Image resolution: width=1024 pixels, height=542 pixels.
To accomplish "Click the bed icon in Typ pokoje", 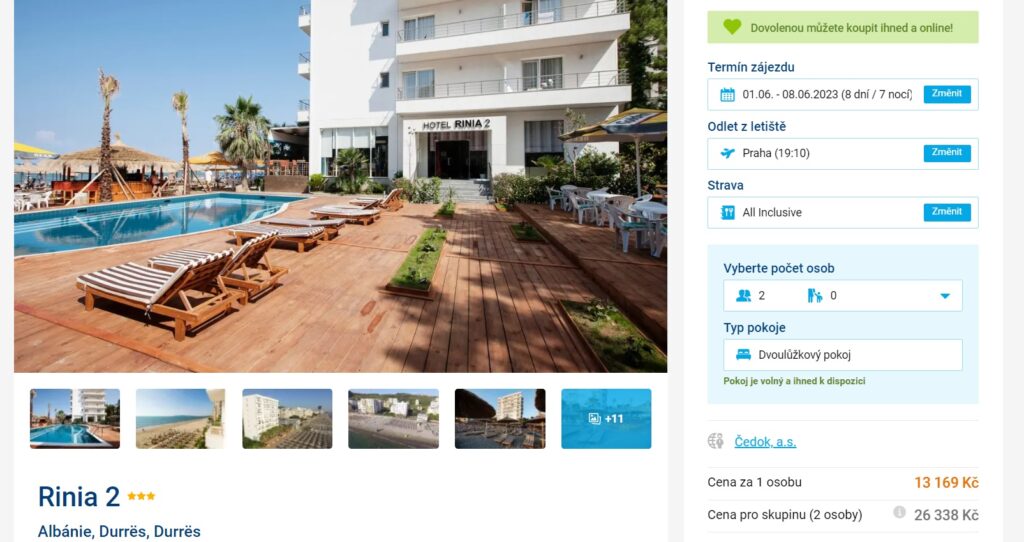I will (x=743, y=355).
